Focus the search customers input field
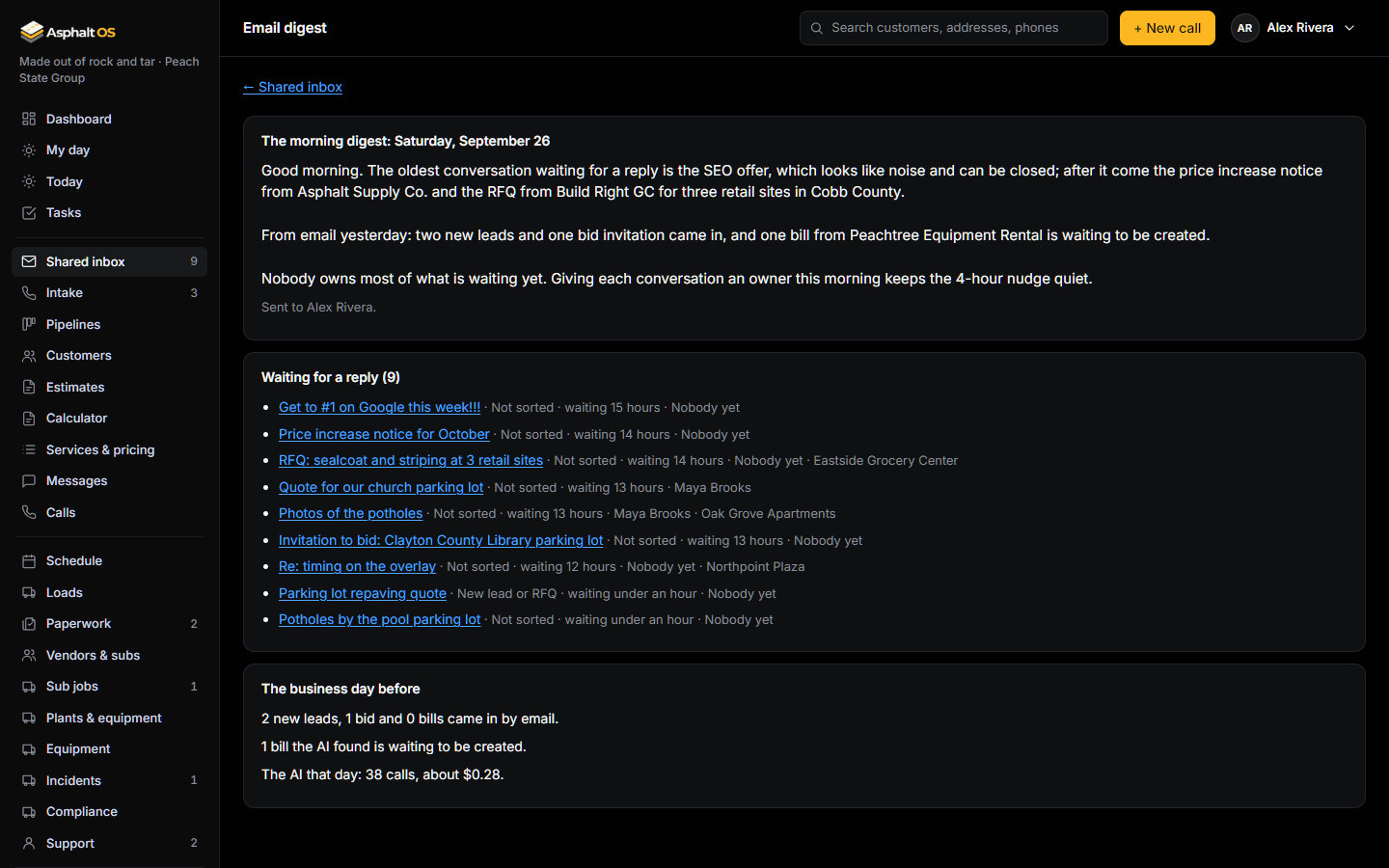The width and height of the screenshot is (1389, 868). [x=953, y=28]
